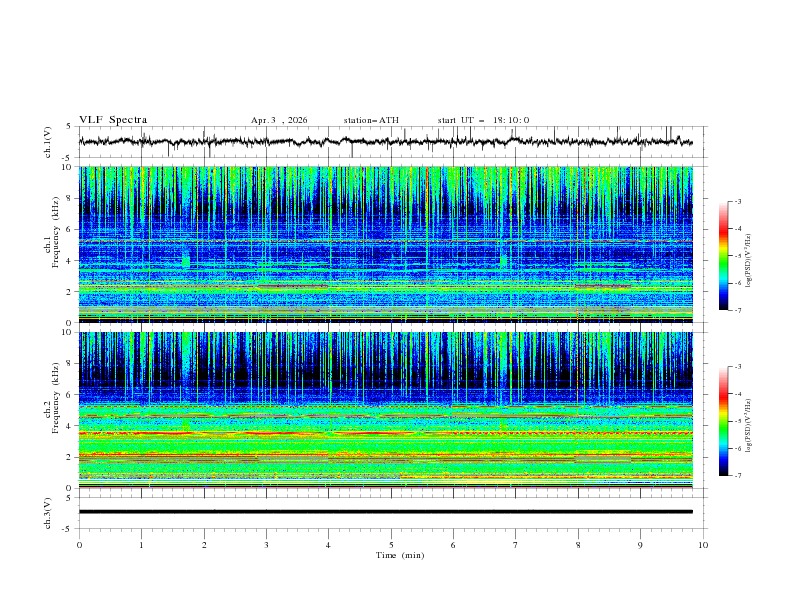This screenshot has height=612, width=792.
Task: Click the ch.3 voltage trace
Action: 385,512
